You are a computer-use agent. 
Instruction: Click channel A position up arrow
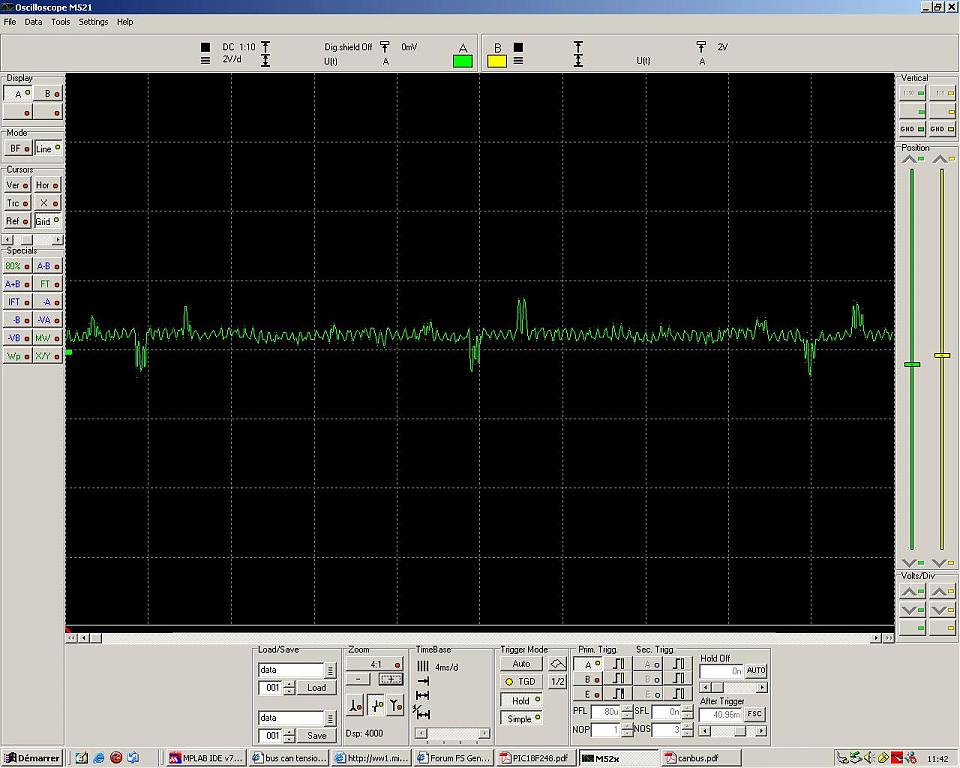coord(912,159)
